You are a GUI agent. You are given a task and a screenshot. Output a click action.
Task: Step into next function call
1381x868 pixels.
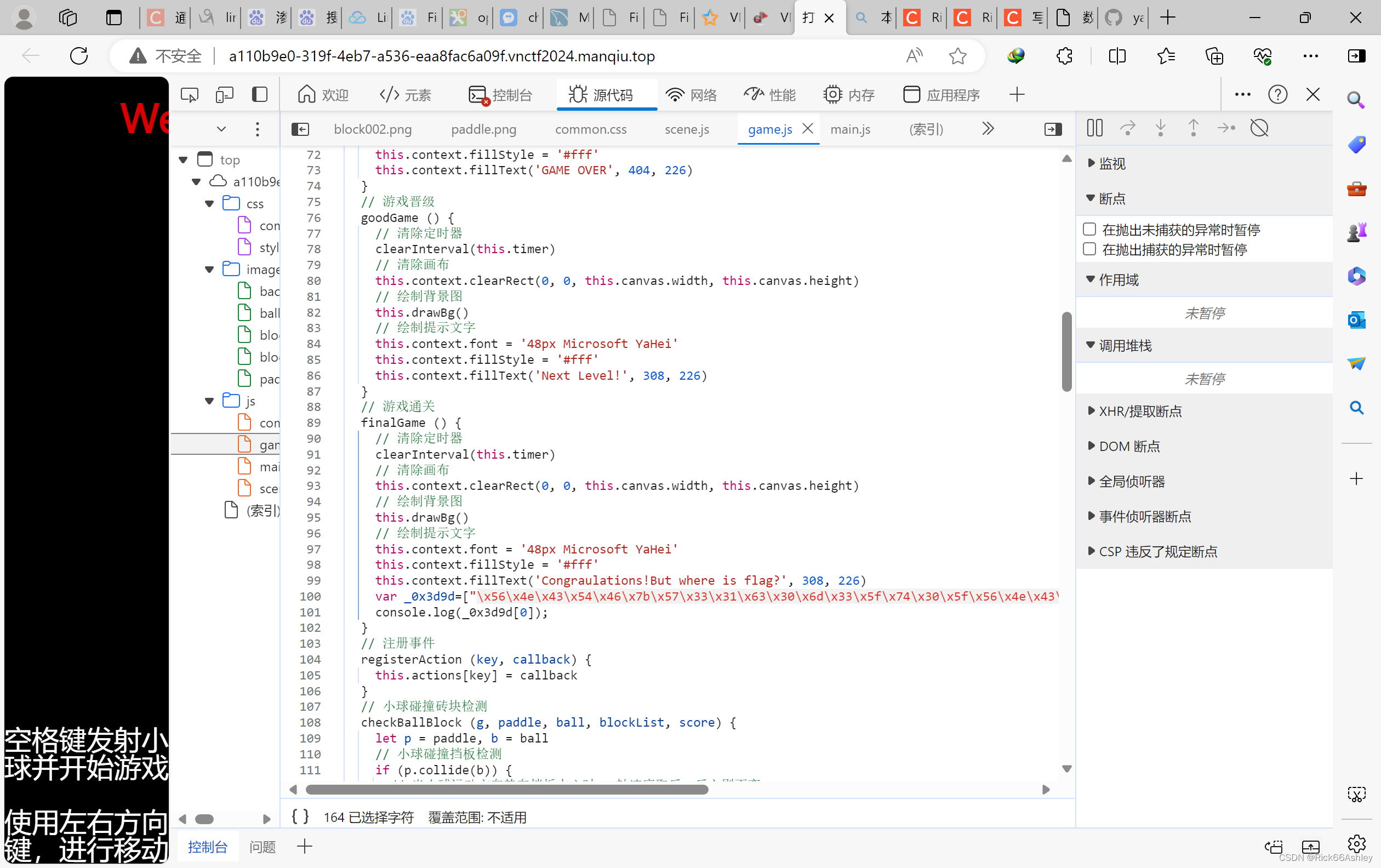(1160, 128)
